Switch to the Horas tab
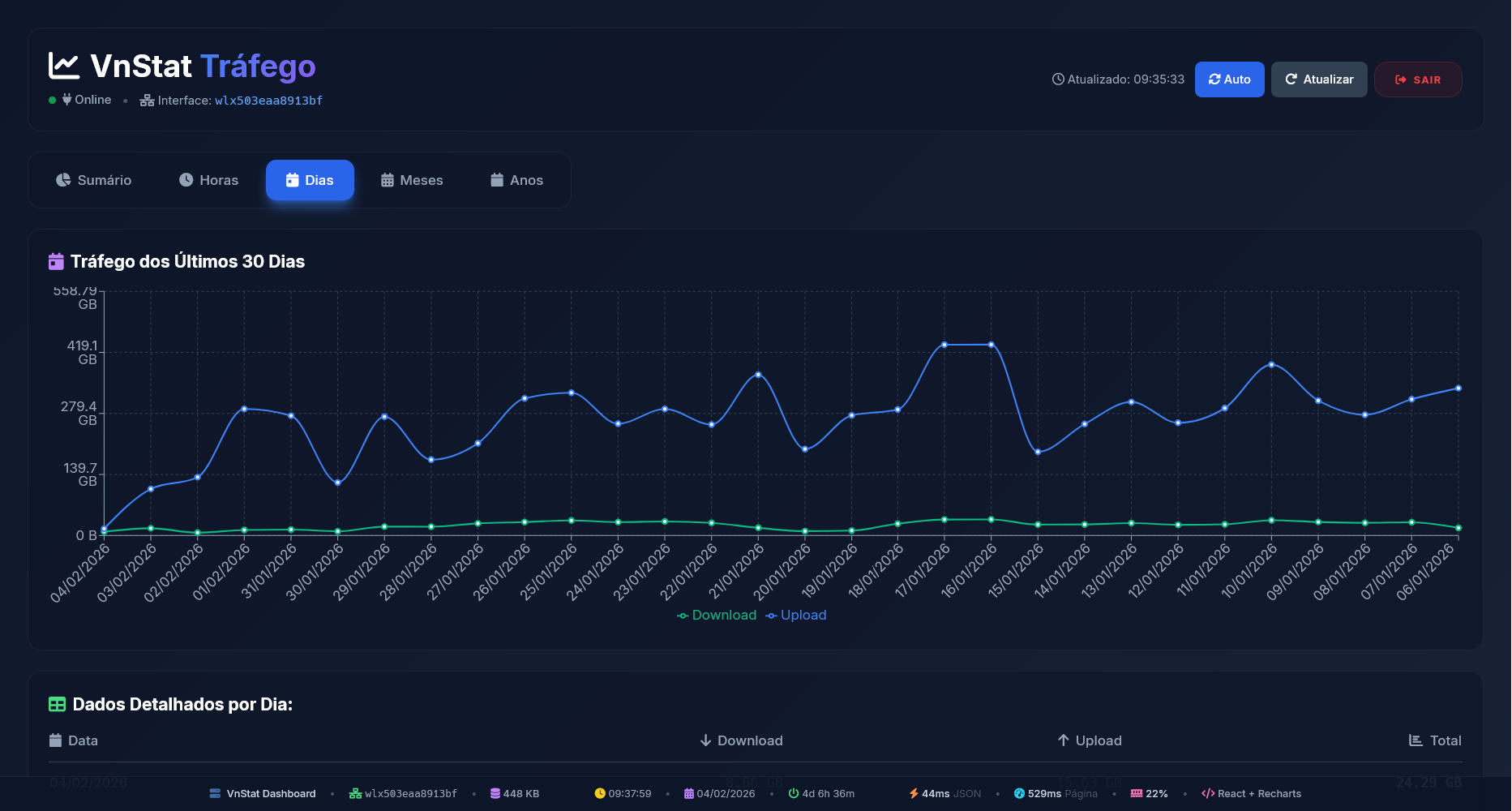Viewport: 1512px width, 811px height. 208,180
